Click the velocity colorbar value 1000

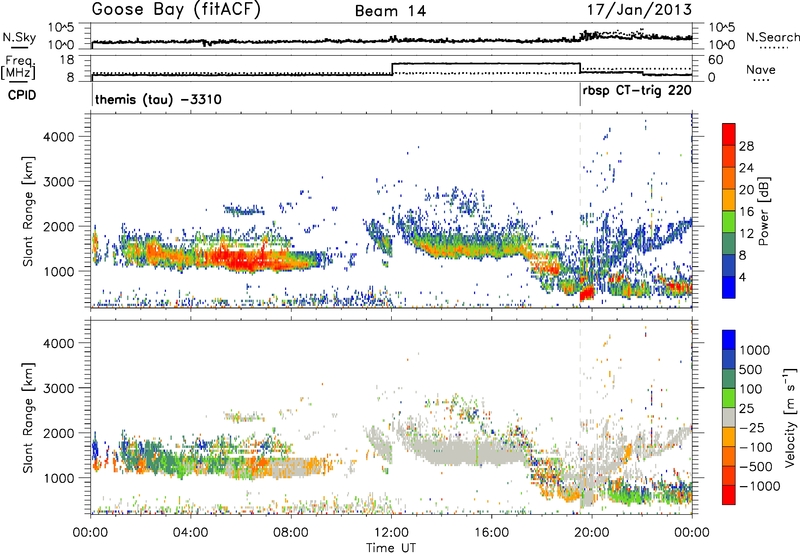[x=754, y=350]
